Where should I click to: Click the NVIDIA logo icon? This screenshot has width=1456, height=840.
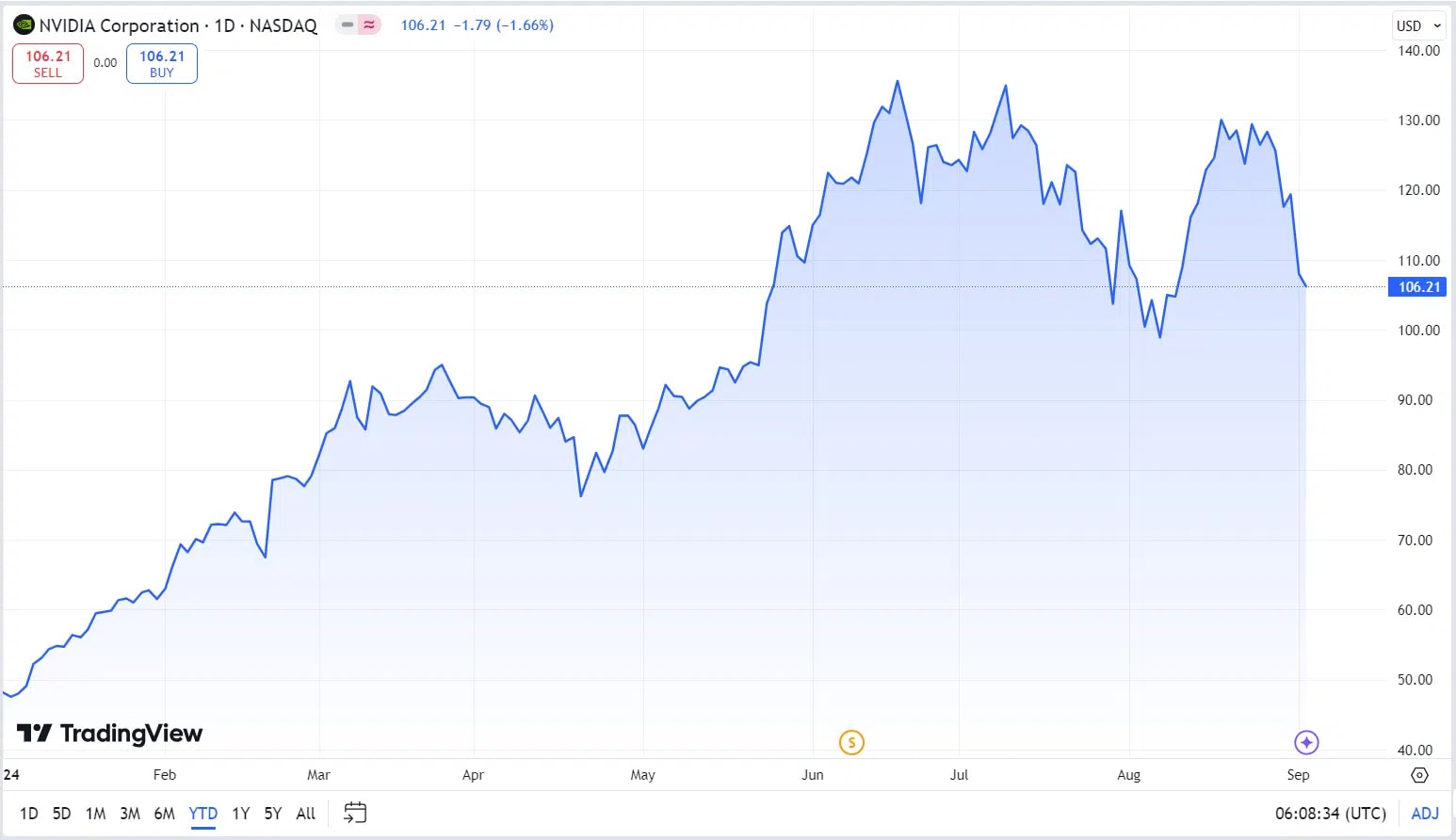[x=24, y=25]
